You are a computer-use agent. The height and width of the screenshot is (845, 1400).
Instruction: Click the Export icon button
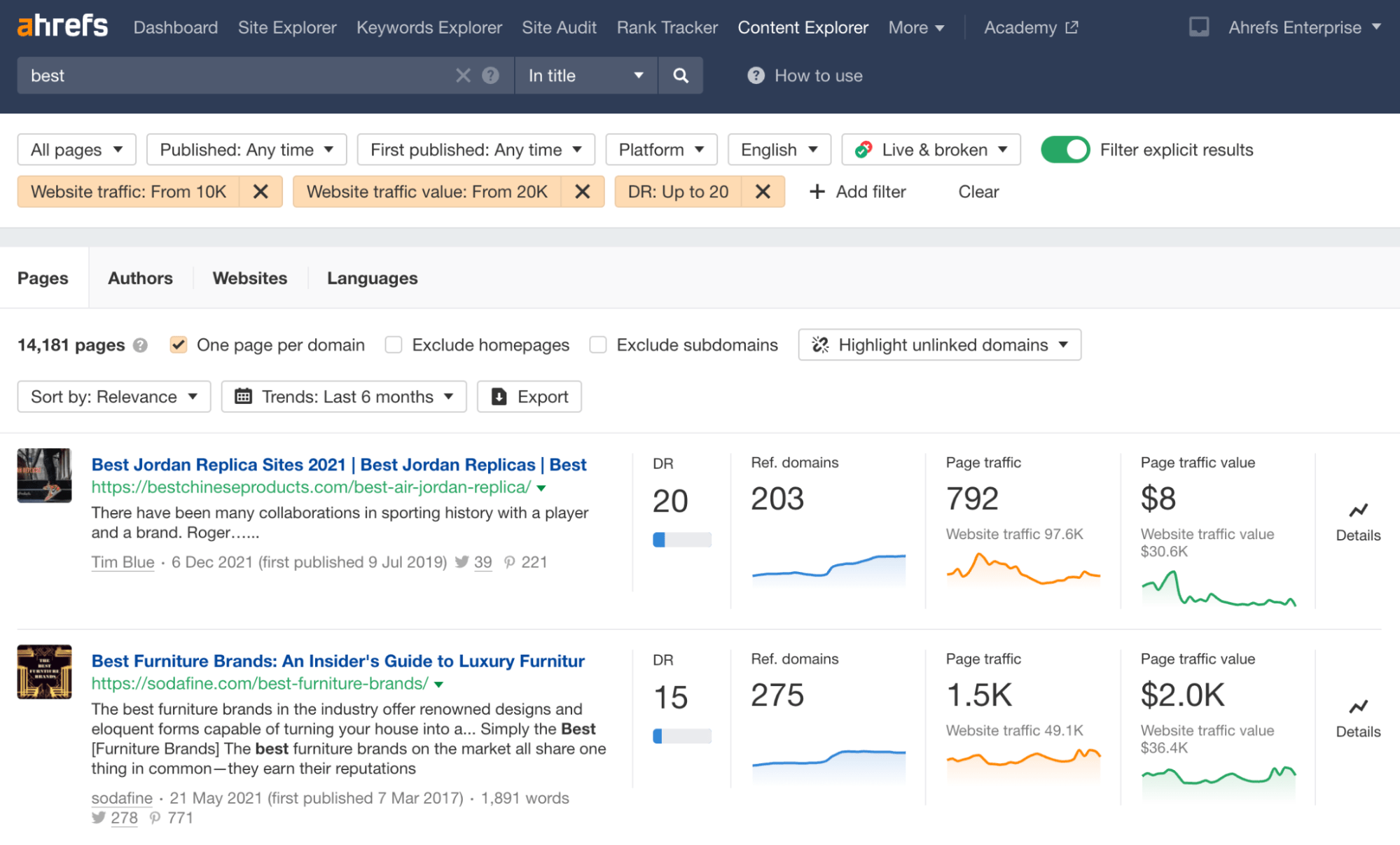[x=498, y=396]
